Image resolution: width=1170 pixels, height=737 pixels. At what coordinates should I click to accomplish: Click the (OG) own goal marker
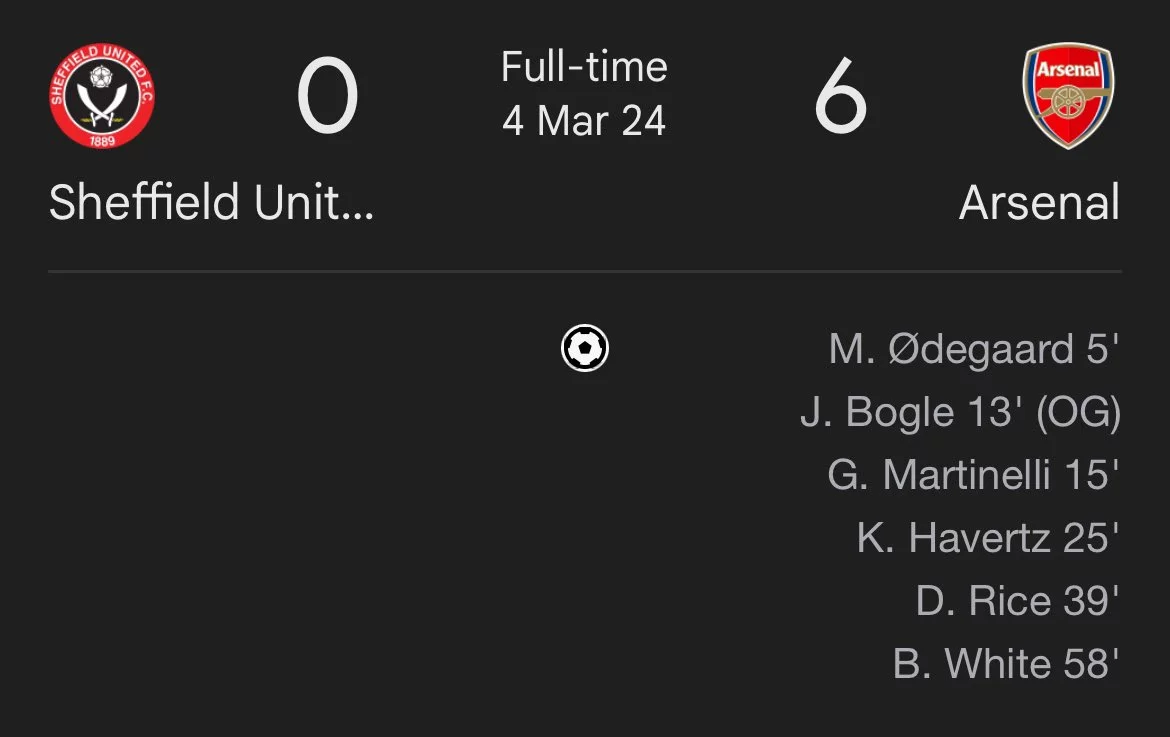(x=1078, y=413)
